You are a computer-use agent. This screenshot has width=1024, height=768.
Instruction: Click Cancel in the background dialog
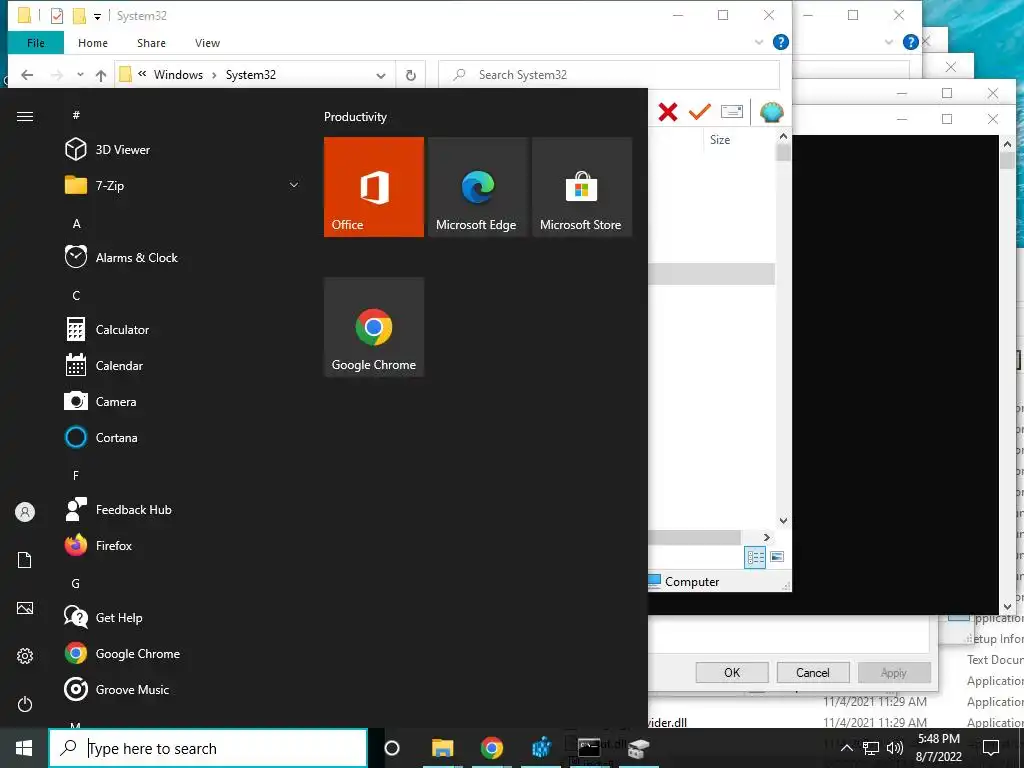click(813, 673)
